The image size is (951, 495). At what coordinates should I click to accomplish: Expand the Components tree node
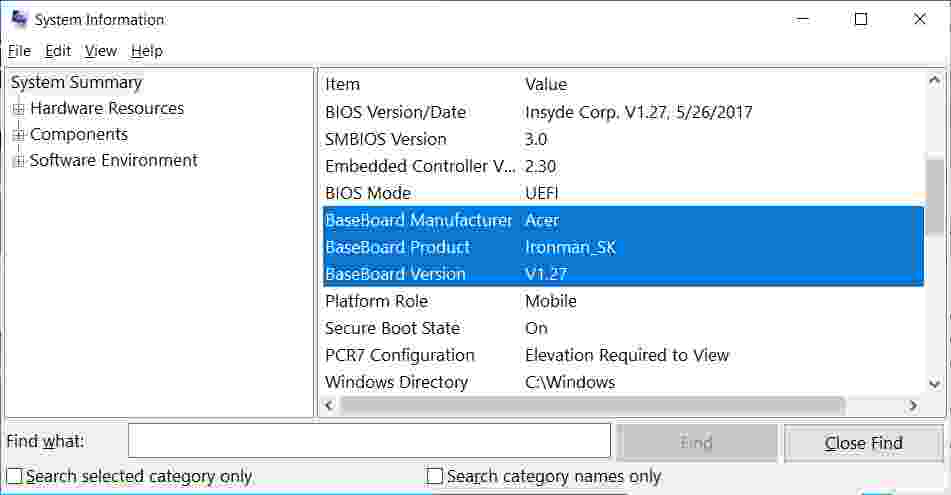click(x=18, y=135)
